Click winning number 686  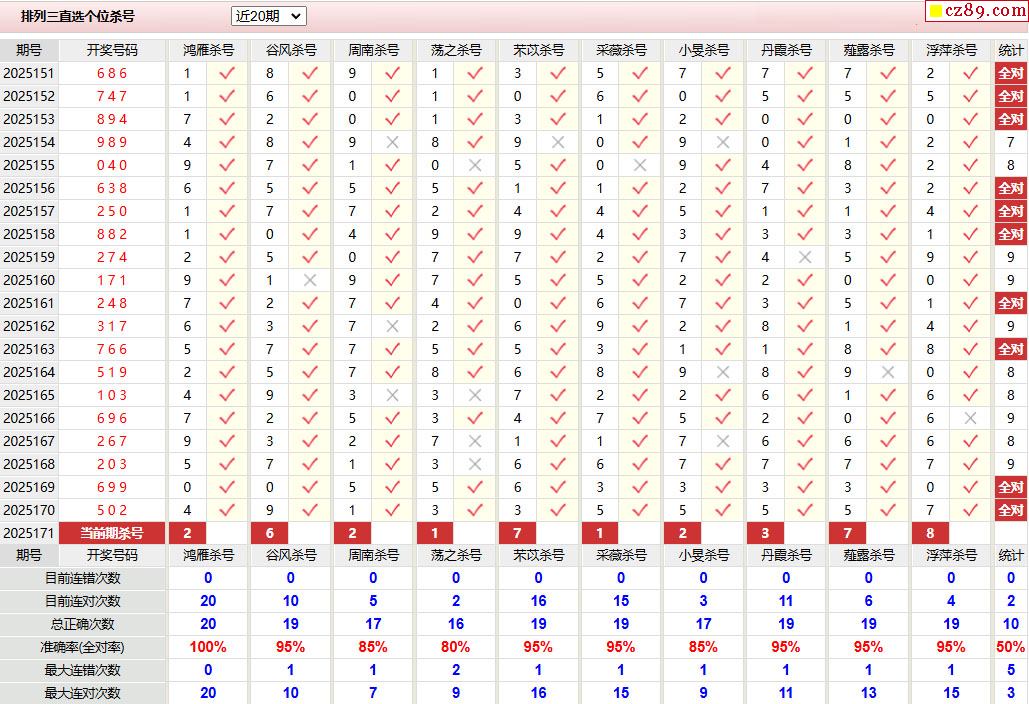pyautogui.click(x=112, y=73)
